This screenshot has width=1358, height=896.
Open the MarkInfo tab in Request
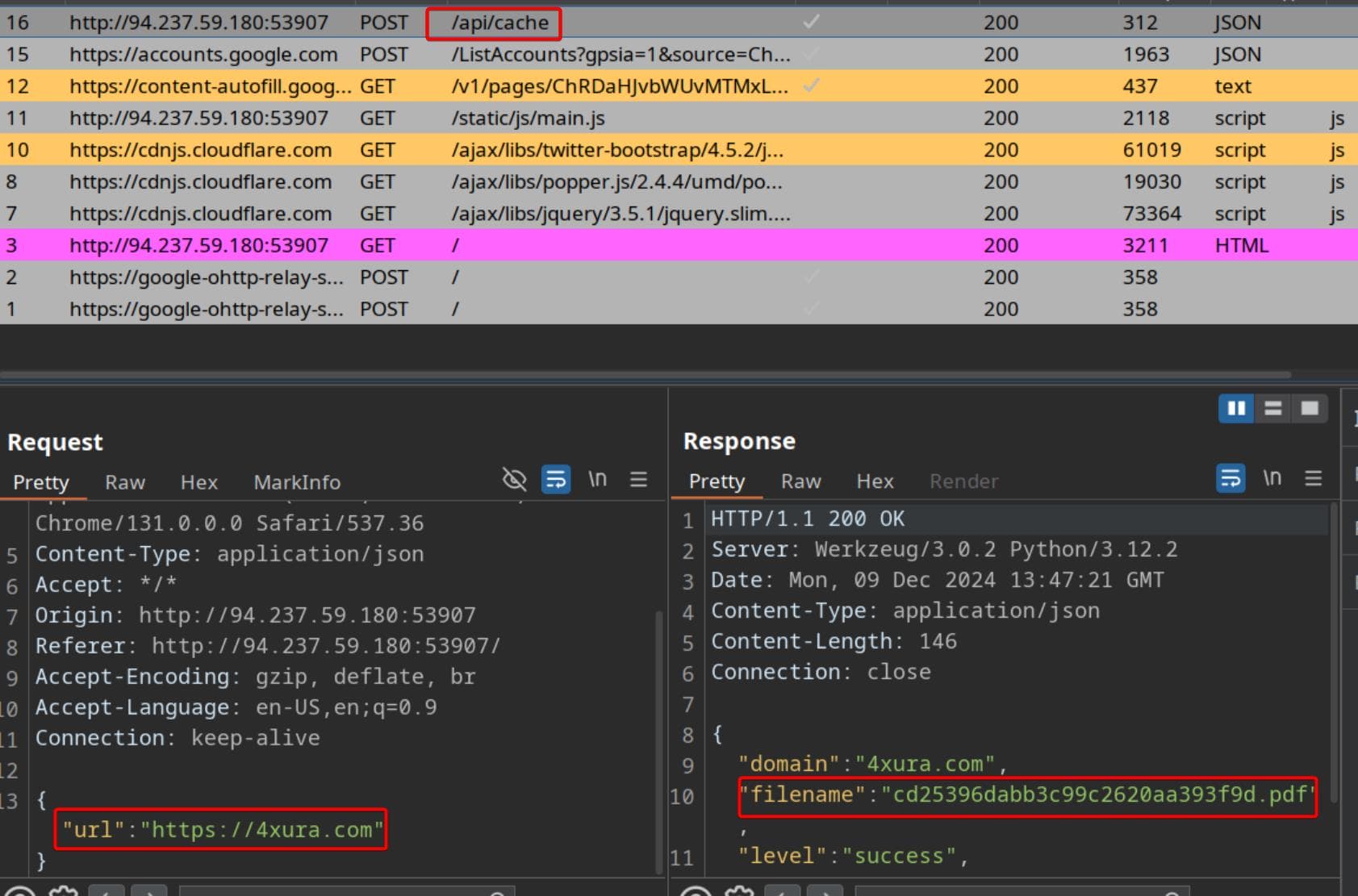pos(297,482)
